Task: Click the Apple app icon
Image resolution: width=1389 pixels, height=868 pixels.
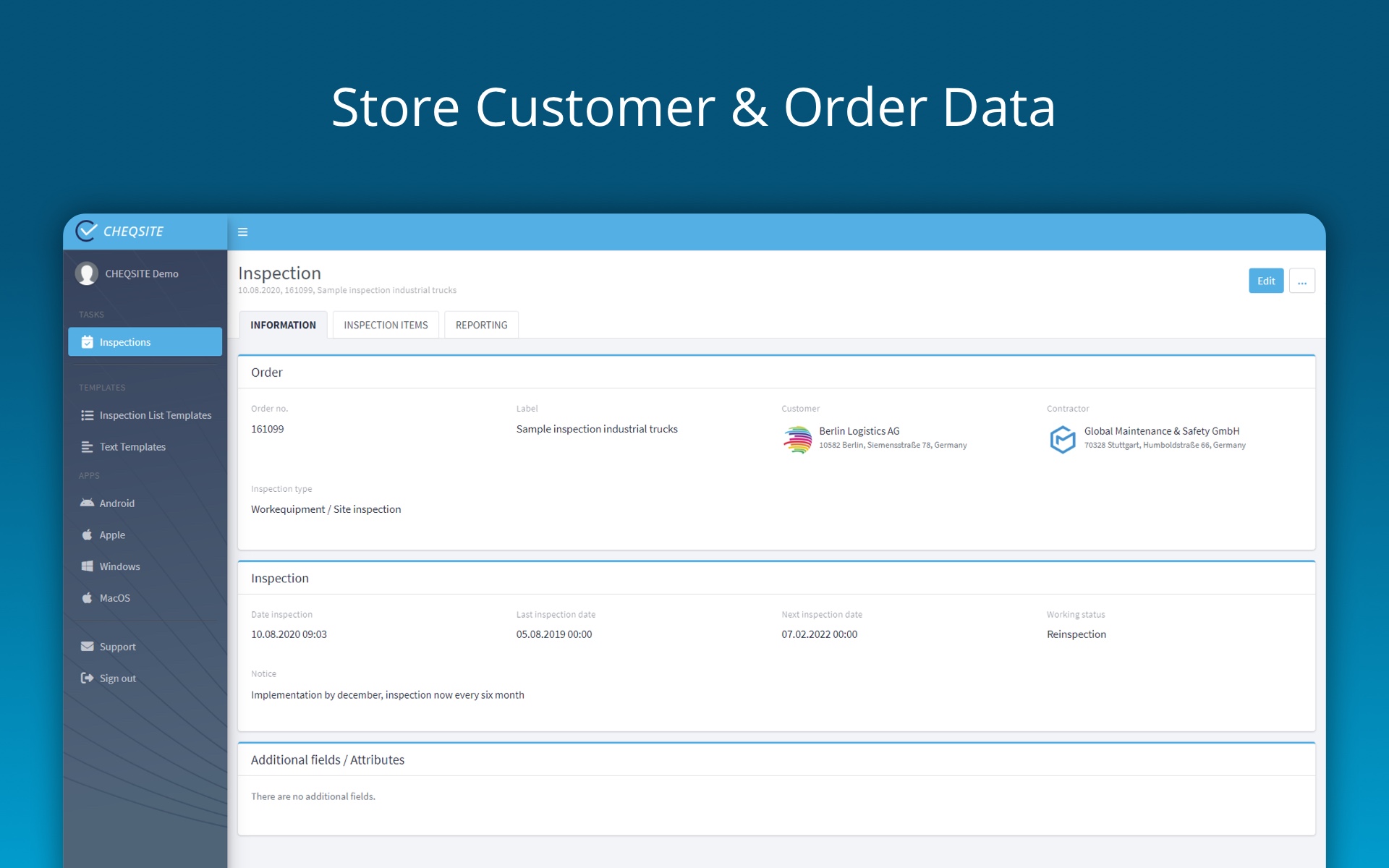Action: coord(88,535)
